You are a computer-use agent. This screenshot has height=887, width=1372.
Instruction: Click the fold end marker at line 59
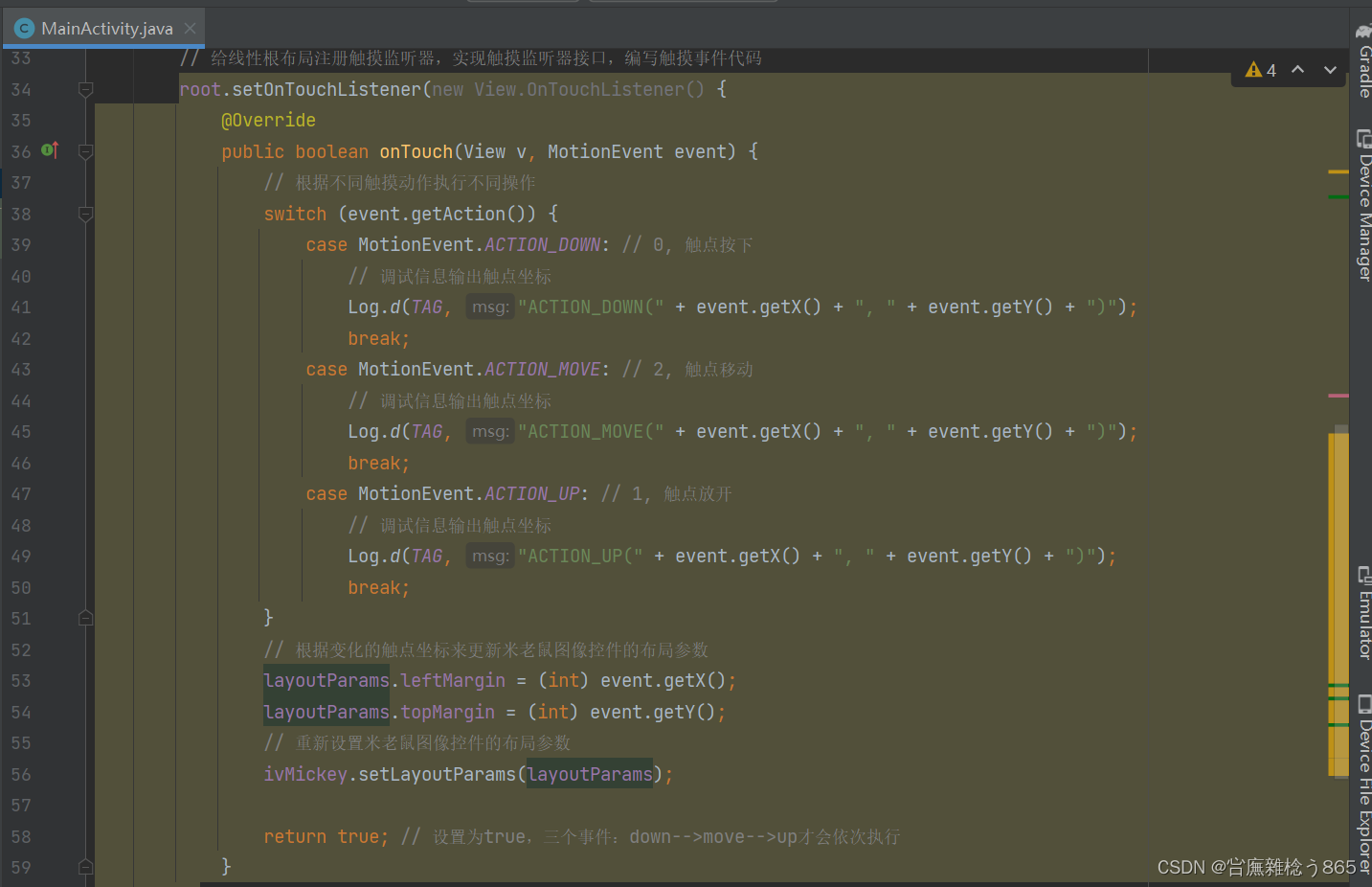coord(85,868)
